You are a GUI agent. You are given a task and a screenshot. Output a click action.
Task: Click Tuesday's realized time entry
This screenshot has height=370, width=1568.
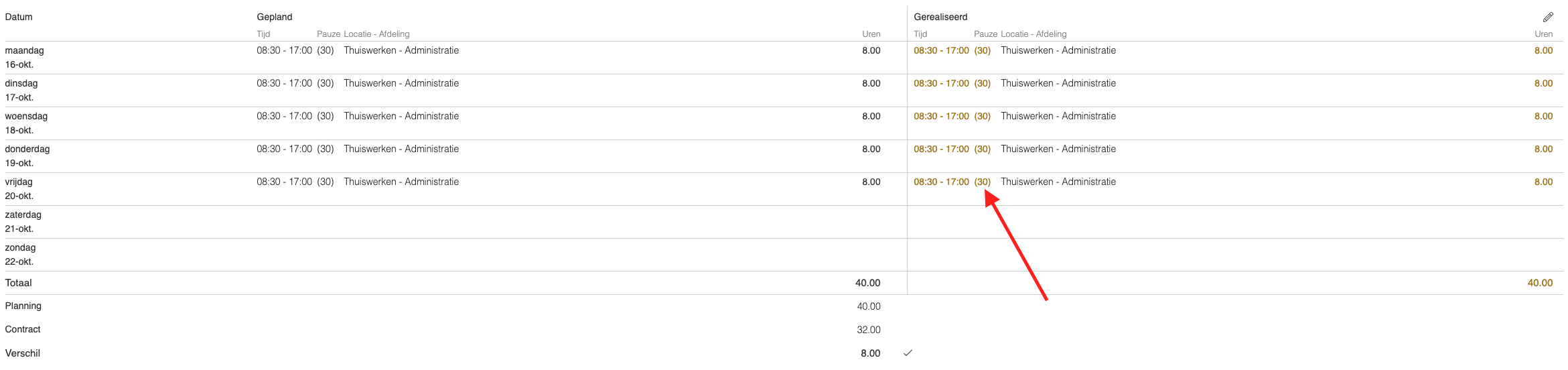[x=941, y=83]
